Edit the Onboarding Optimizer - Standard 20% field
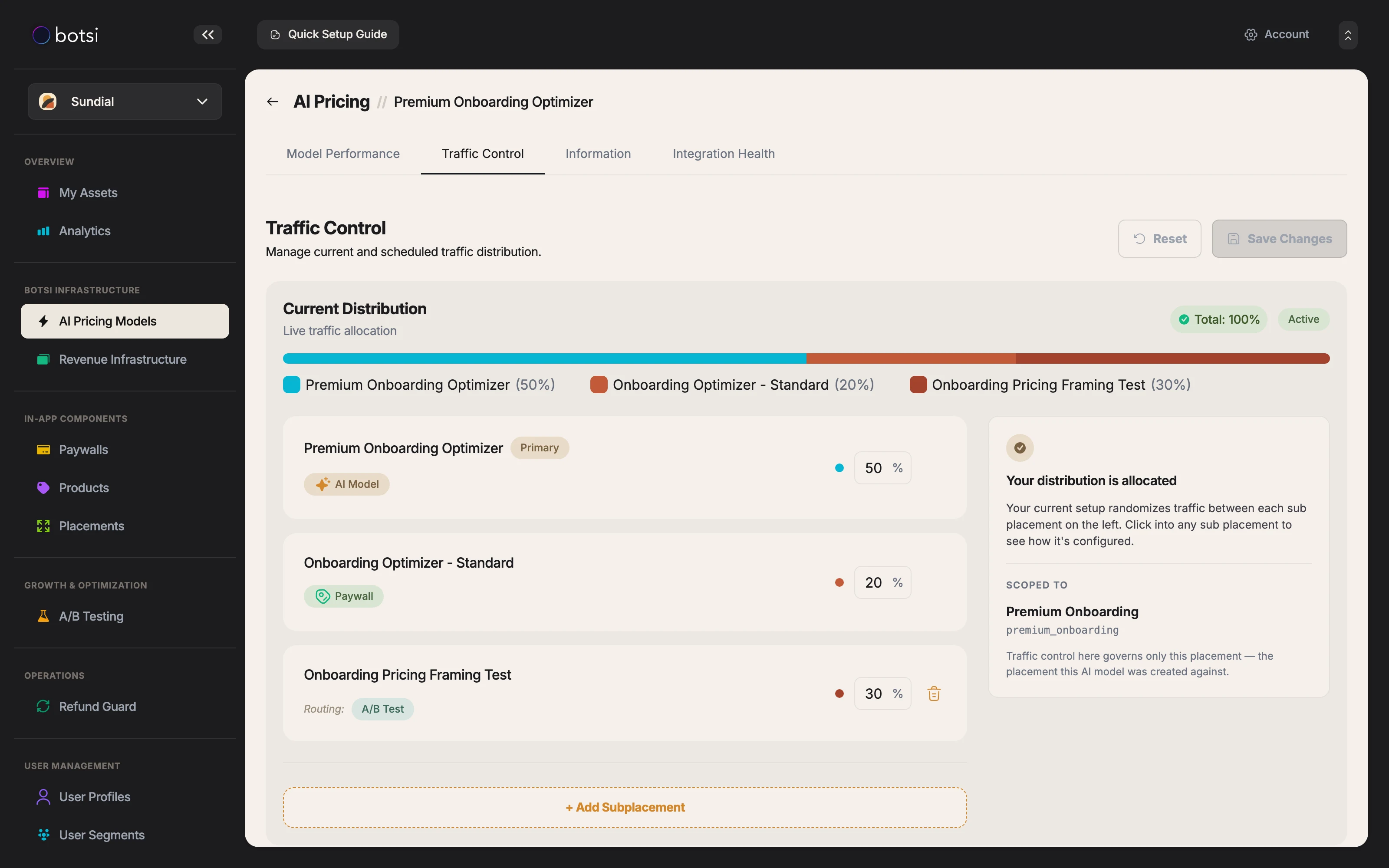The width and height of the screenshot is (1389, 868). 883,583
